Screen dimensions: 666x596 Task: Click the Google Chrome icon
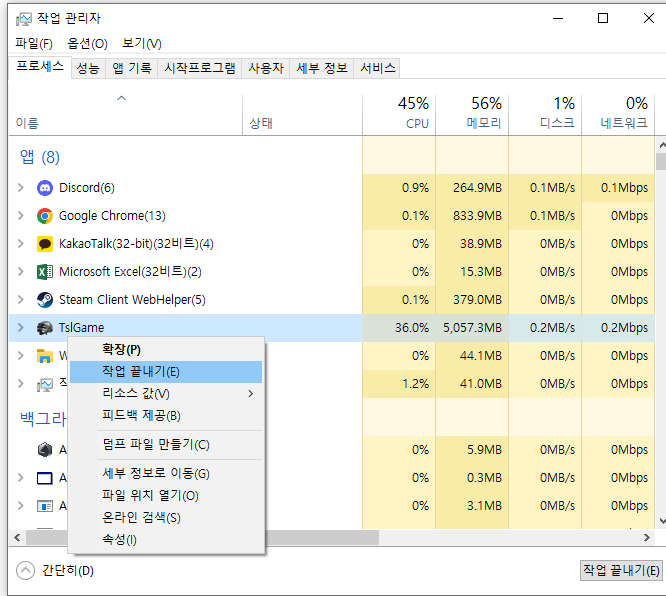tap(45, 216)
